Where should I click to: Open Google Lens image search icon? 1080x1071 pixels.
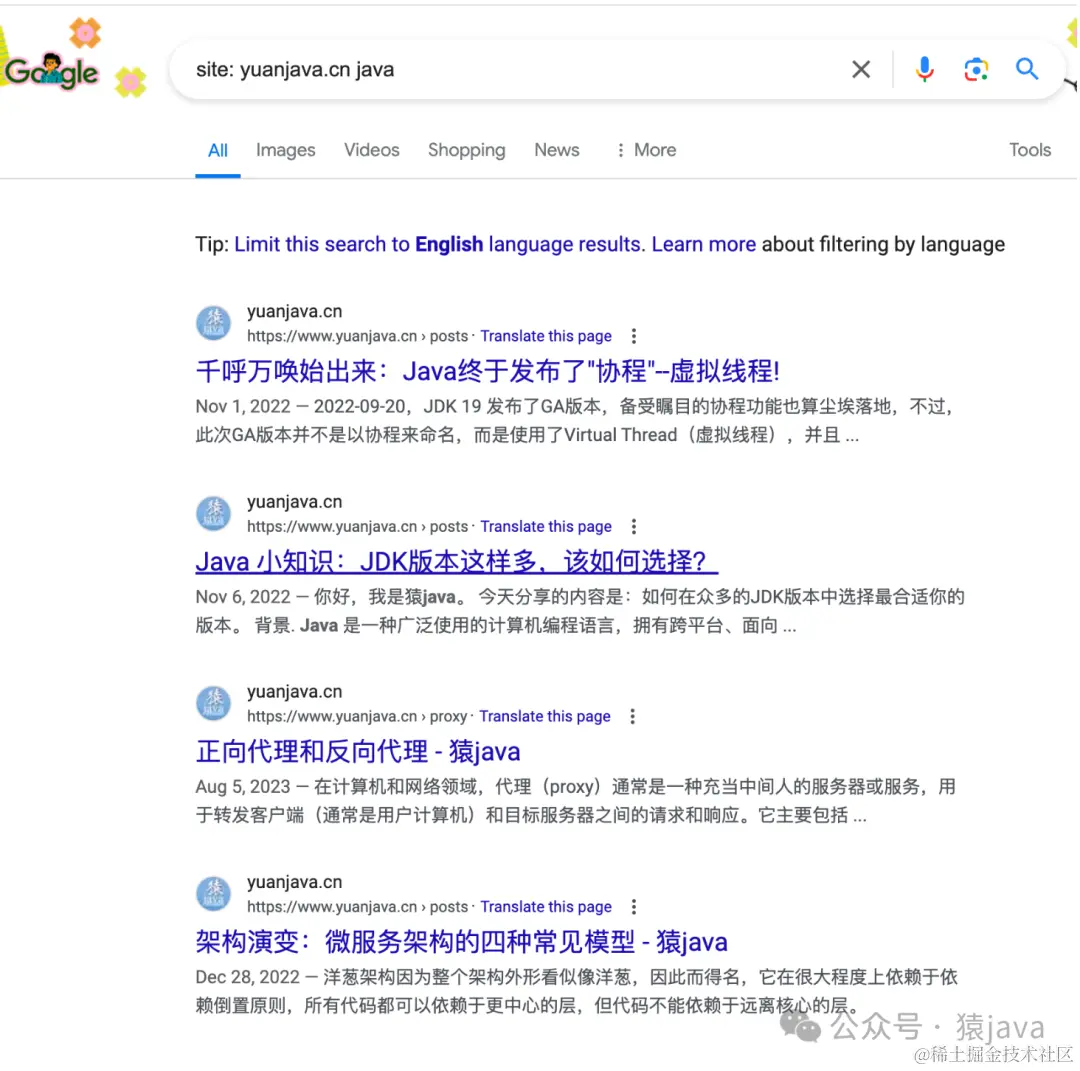(975, 70)
